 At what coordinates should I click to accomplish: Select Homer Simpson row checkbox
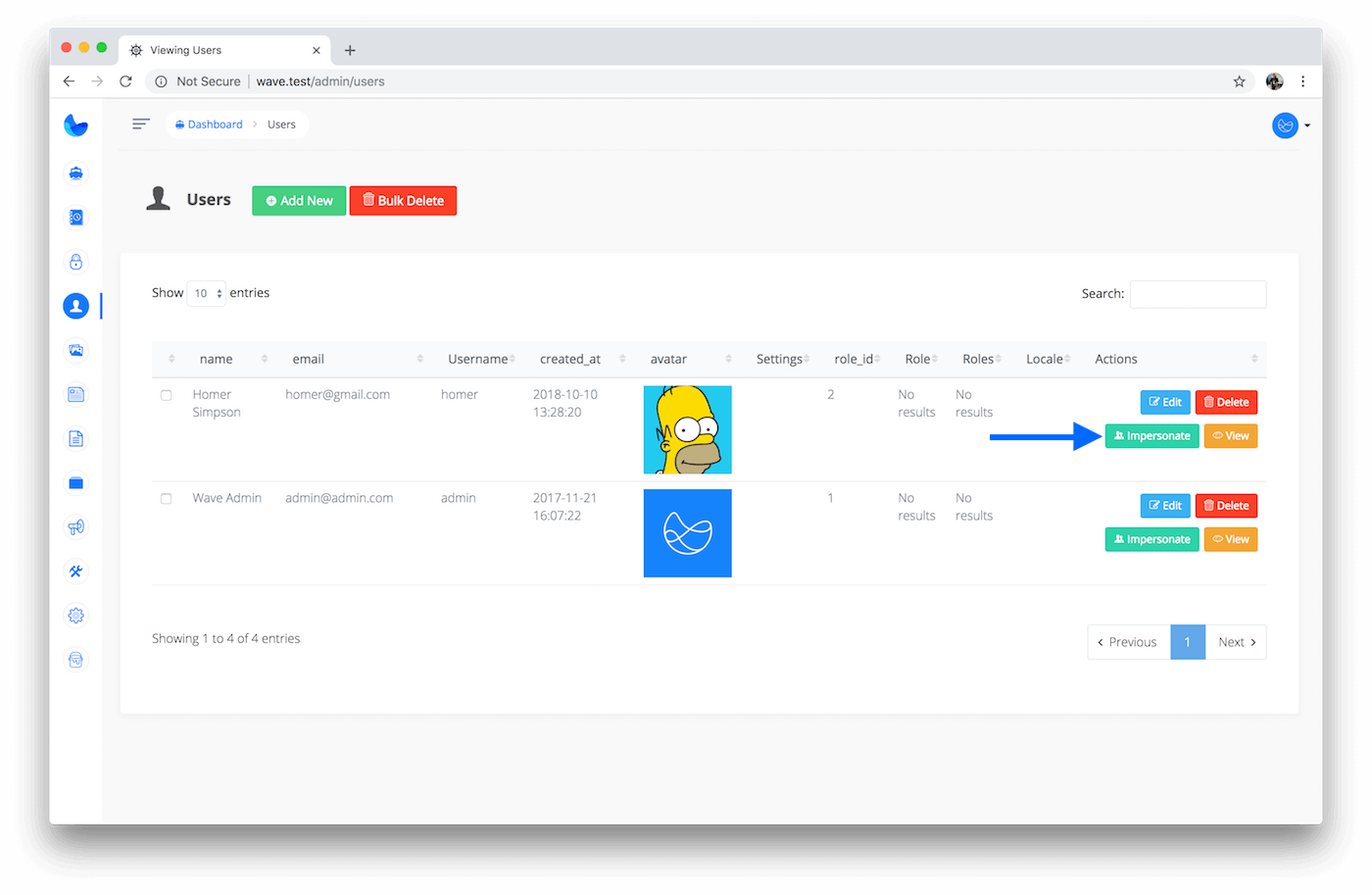point(167,395)
